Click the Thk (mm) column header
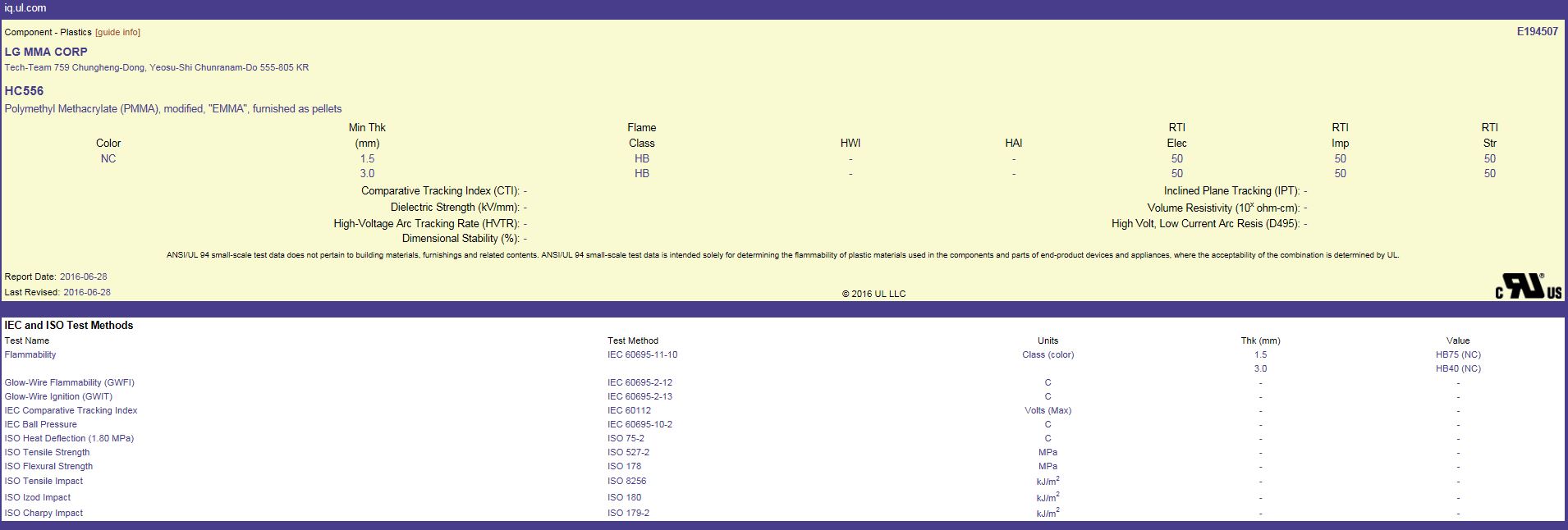The height and width of the screenshot is (530, 1568). (1260, 340)
